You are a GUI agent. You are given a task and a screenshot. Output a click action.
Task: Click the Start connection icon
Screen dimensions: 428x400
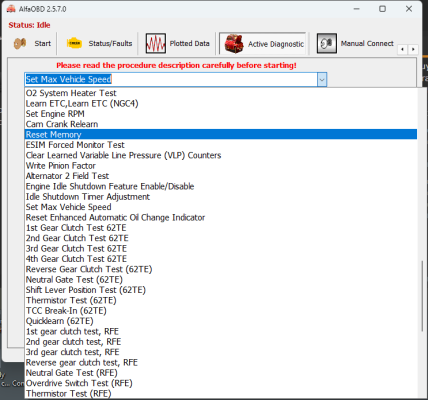pyautogui.click(x=20, y=43)
